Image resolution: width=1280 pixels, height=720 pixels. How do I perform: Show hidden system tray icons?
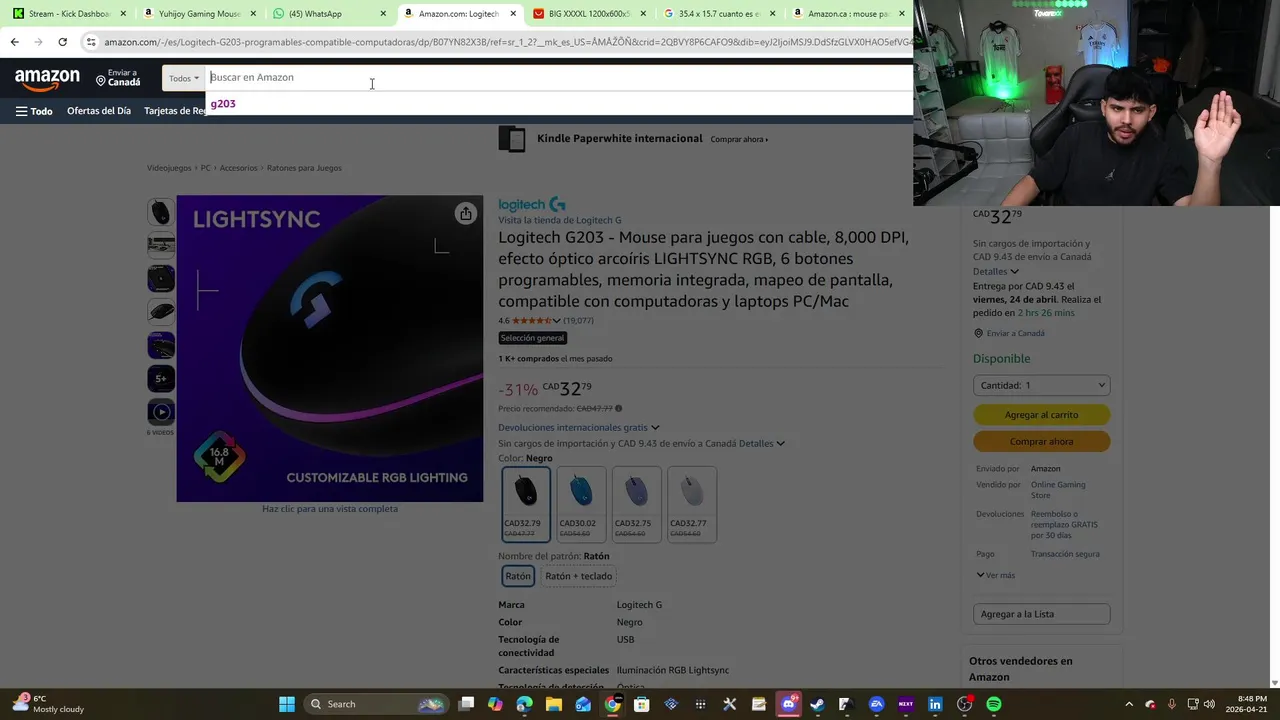[1129, 704]
